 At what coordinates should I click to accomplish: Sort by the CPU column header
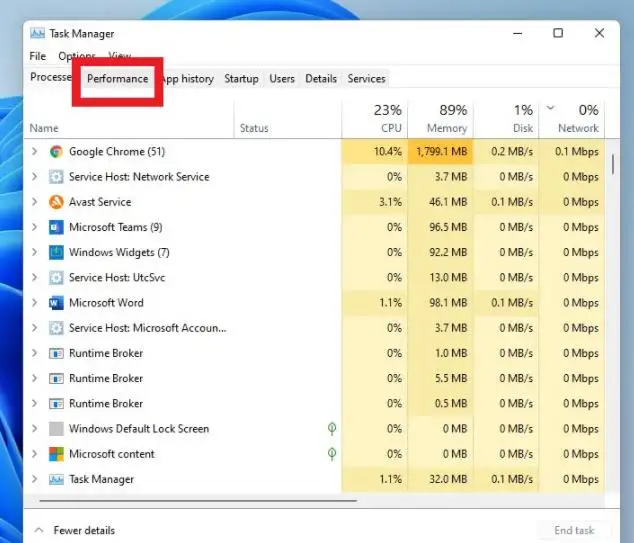tap(375, 119)
